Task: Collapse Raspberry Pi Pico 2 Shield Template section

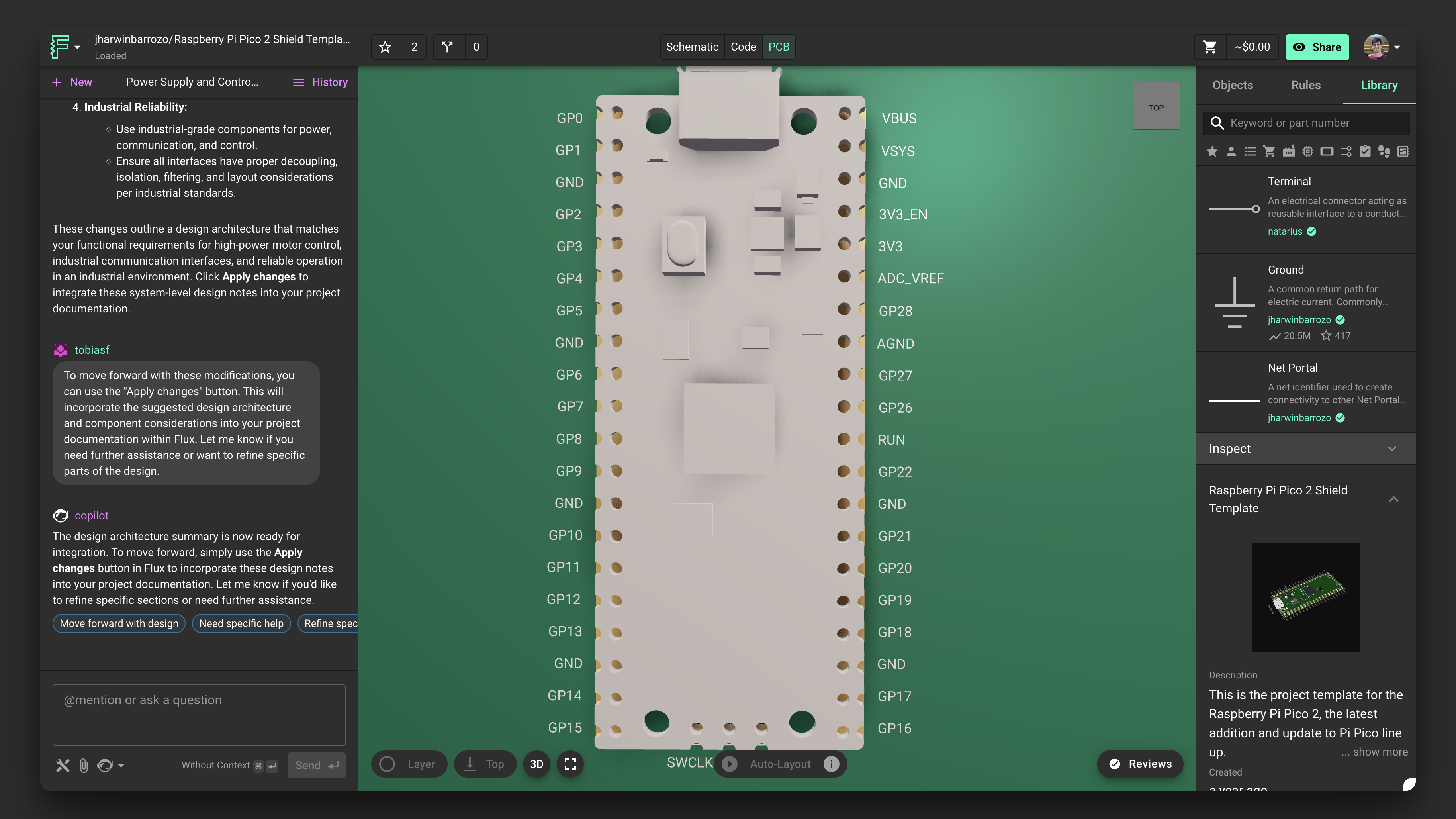Action: pyautogui.click(x=1394, y=499)
